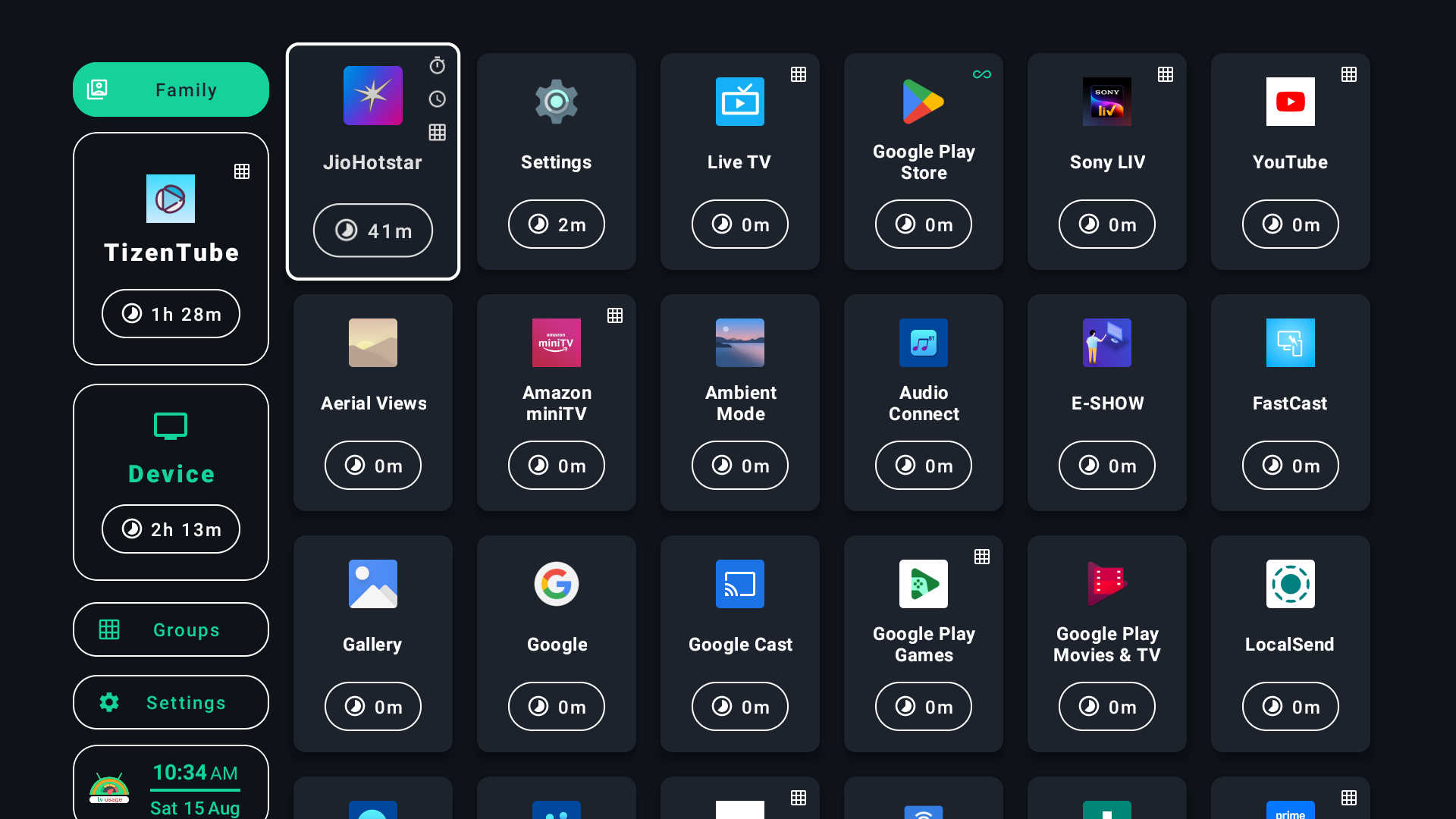The height and width of the screenshot is (819, 1456).
Task: Open the Google app icon
Action: pyautogui.click(x=557, y=584)
